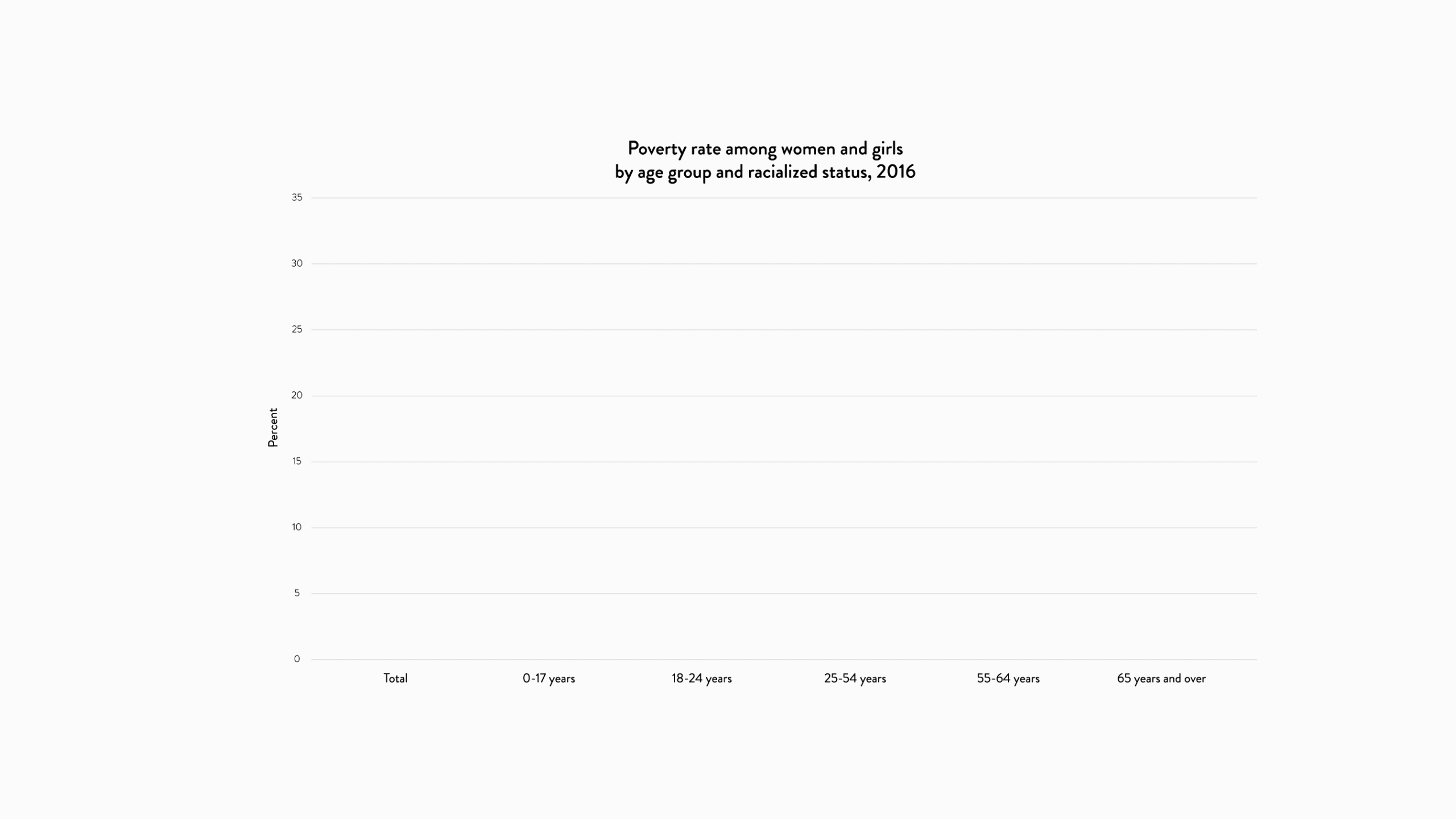Select the 25-54 years category label
The height and width of the screenshot is (819, 1456).
pos(855,679)
